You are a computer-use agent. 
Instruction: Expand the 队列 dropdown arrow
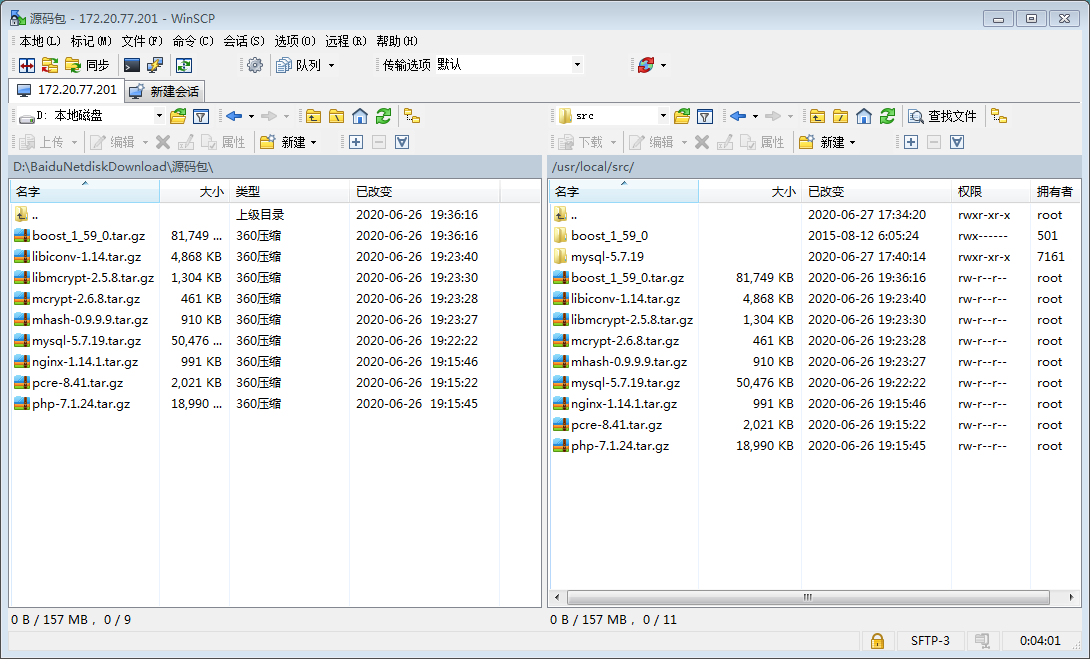tap(332, 65)
